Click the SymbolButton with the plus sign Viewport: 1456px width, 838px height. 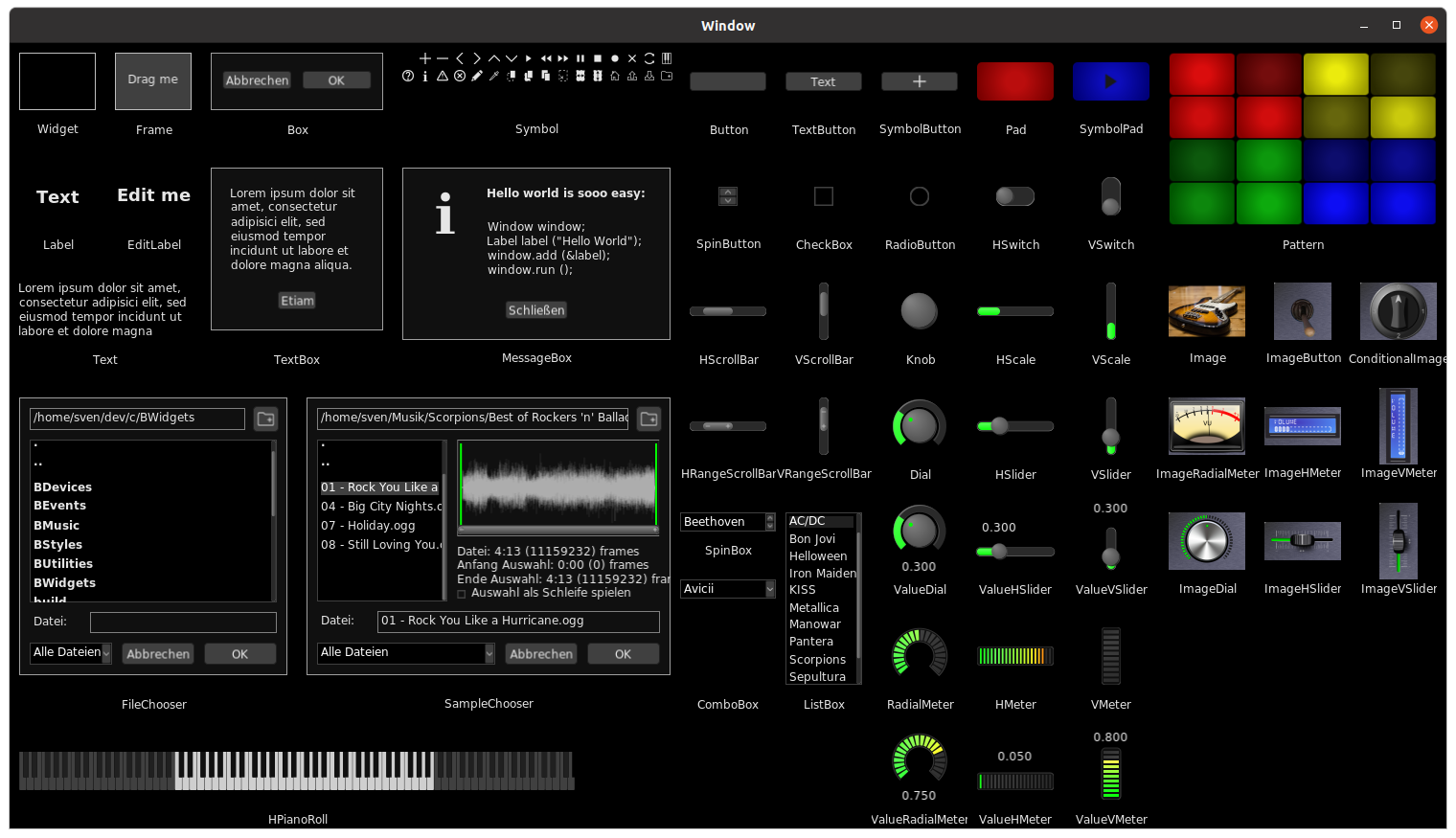coord(920,81)
